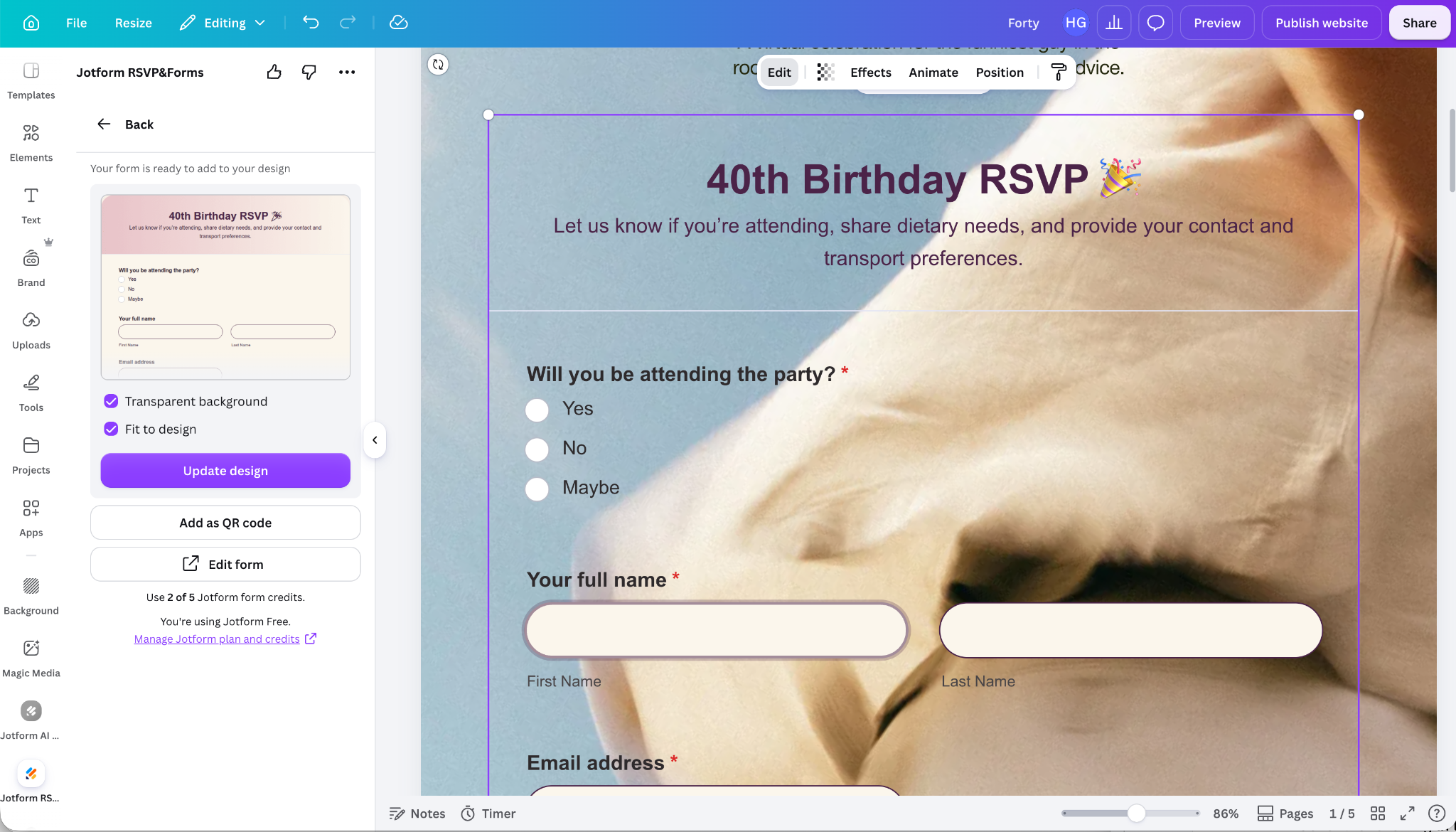Open the Elements panel

click(31, 143)
